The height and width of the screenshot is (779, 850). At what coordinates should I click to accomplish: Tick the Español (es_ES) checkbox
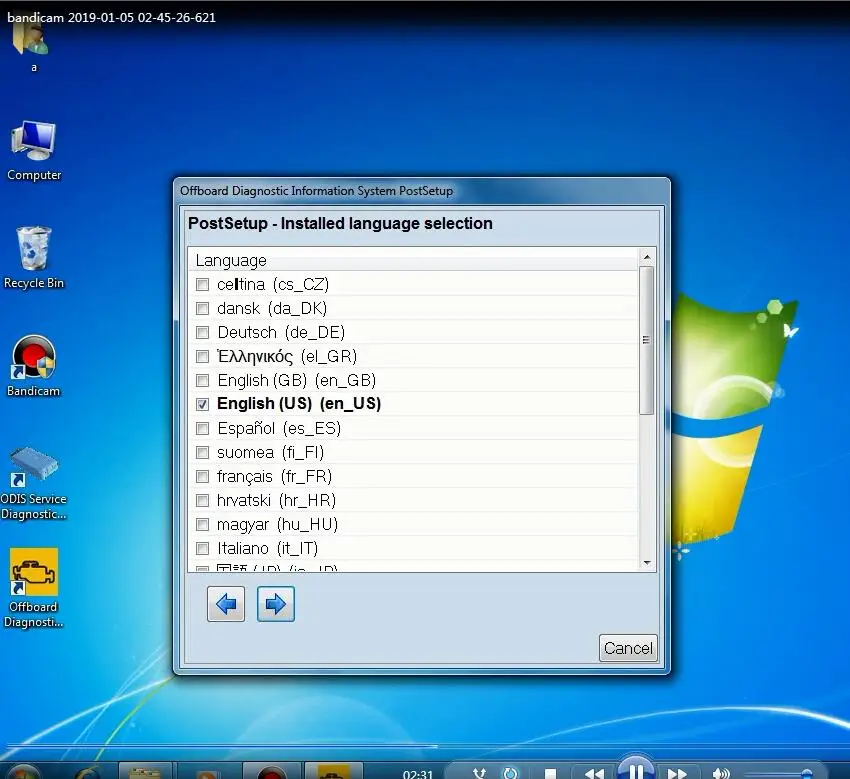202,428
